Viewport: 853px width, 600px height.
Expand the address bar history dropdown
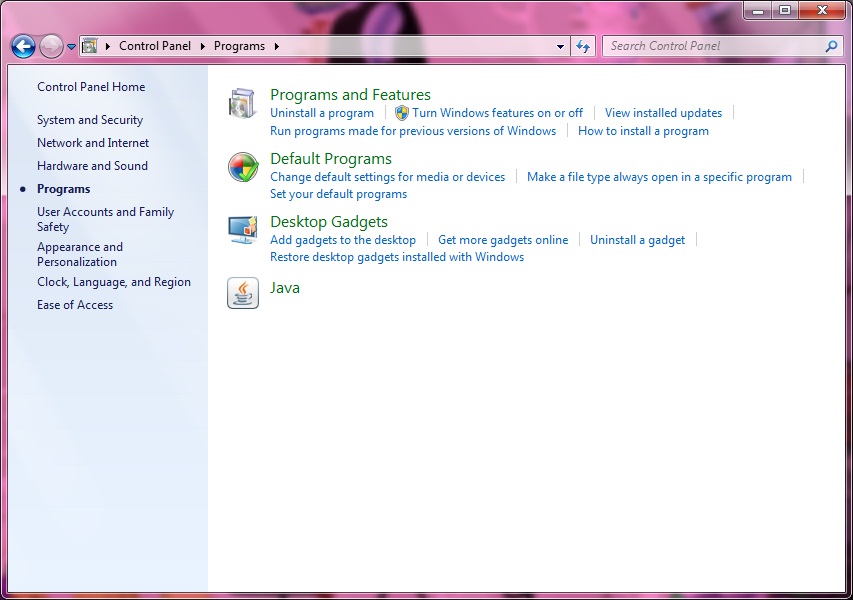coord(560,47)
